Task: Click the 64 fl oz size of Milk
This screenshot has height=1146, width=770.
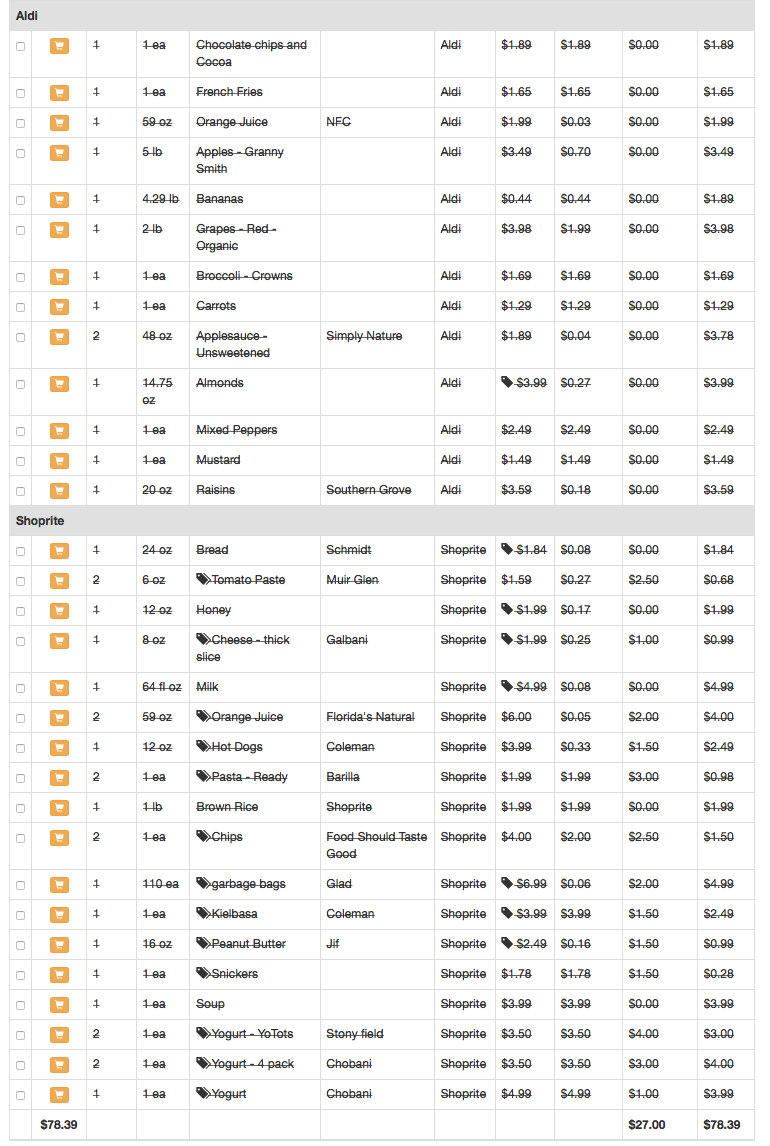Action: click(161, 687)
